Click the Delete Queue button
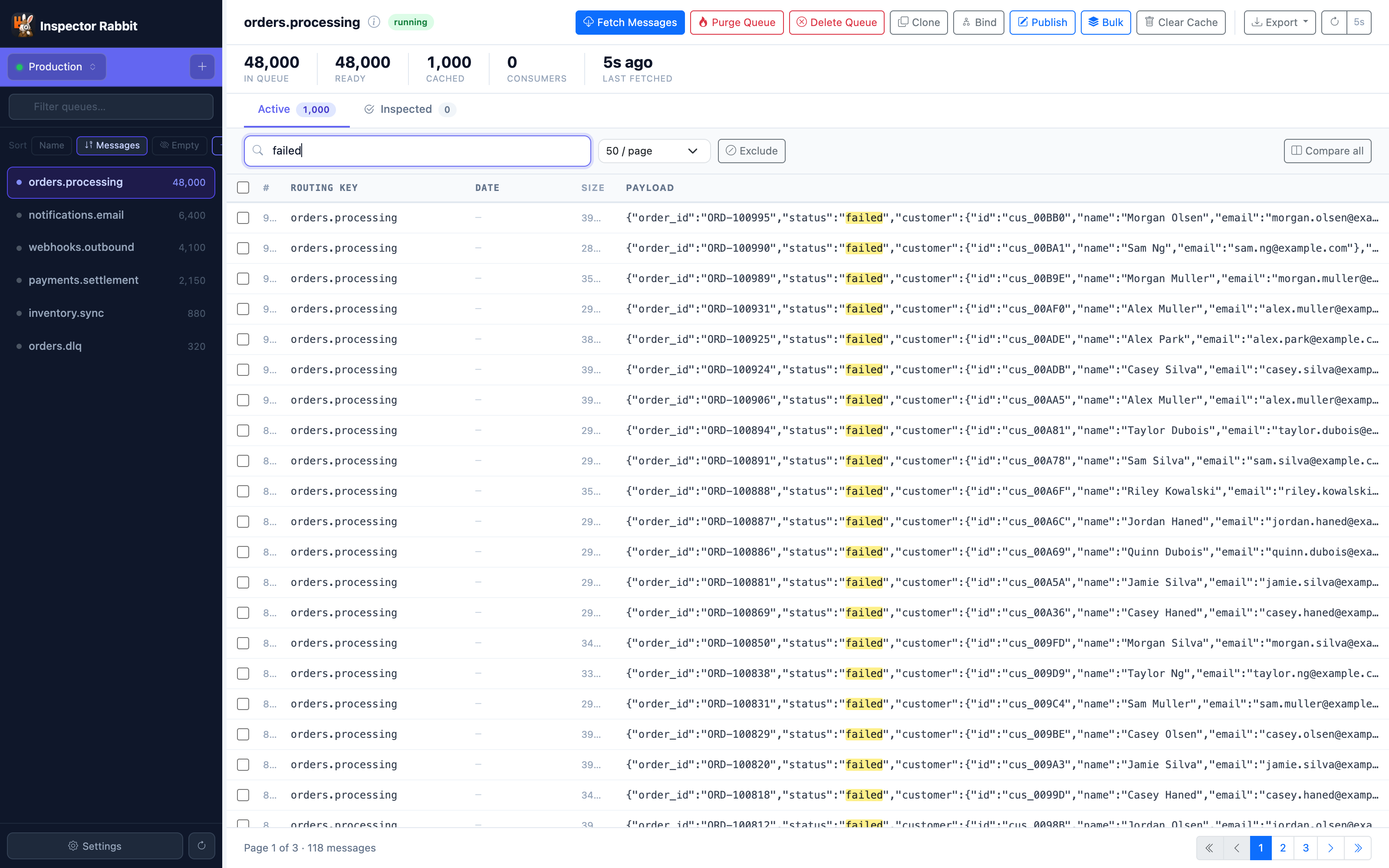1389x868 pixels. [x=836, y=23]
